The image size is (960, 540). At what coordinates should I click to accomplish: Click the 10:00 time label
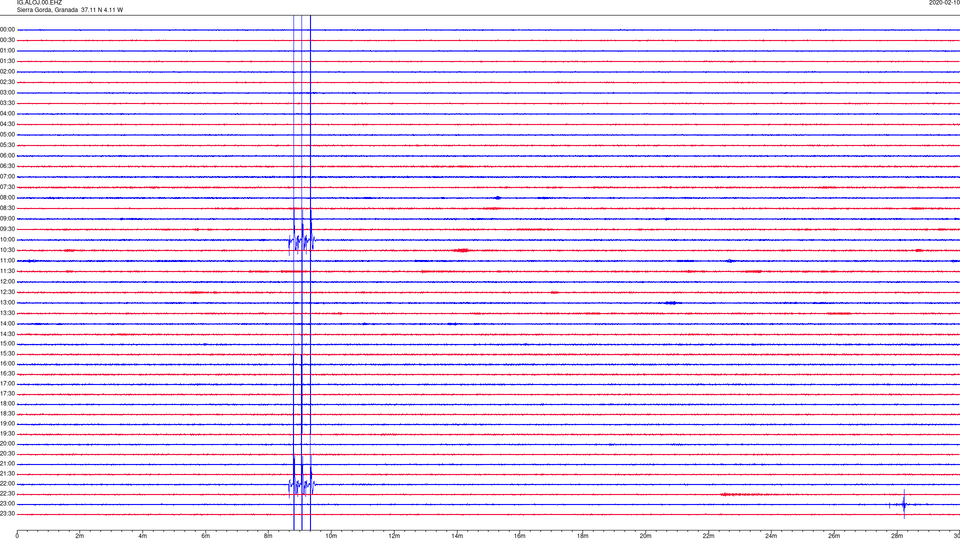click(x=7, y=239)
